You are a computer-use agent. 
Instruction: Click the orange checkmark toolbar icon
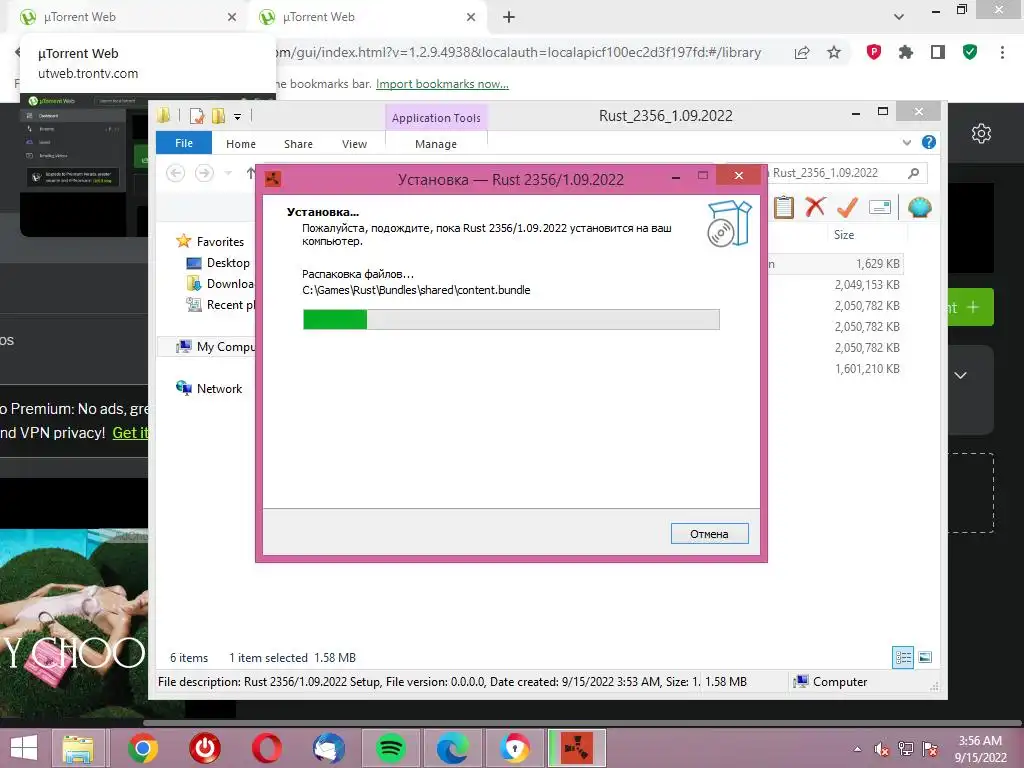[x=847, y=207]
